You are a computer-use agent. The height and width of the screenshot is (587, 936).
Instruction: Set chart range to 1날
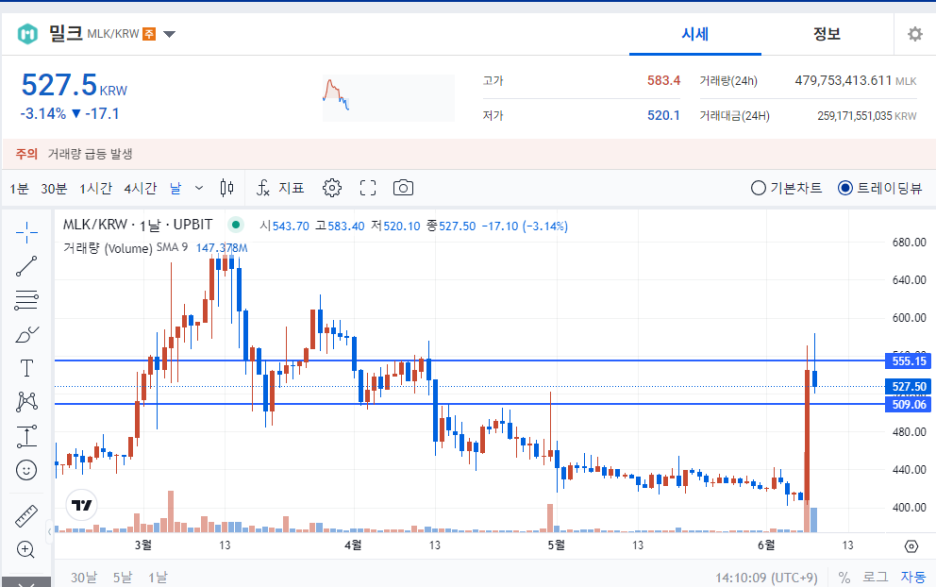(158, 577)
